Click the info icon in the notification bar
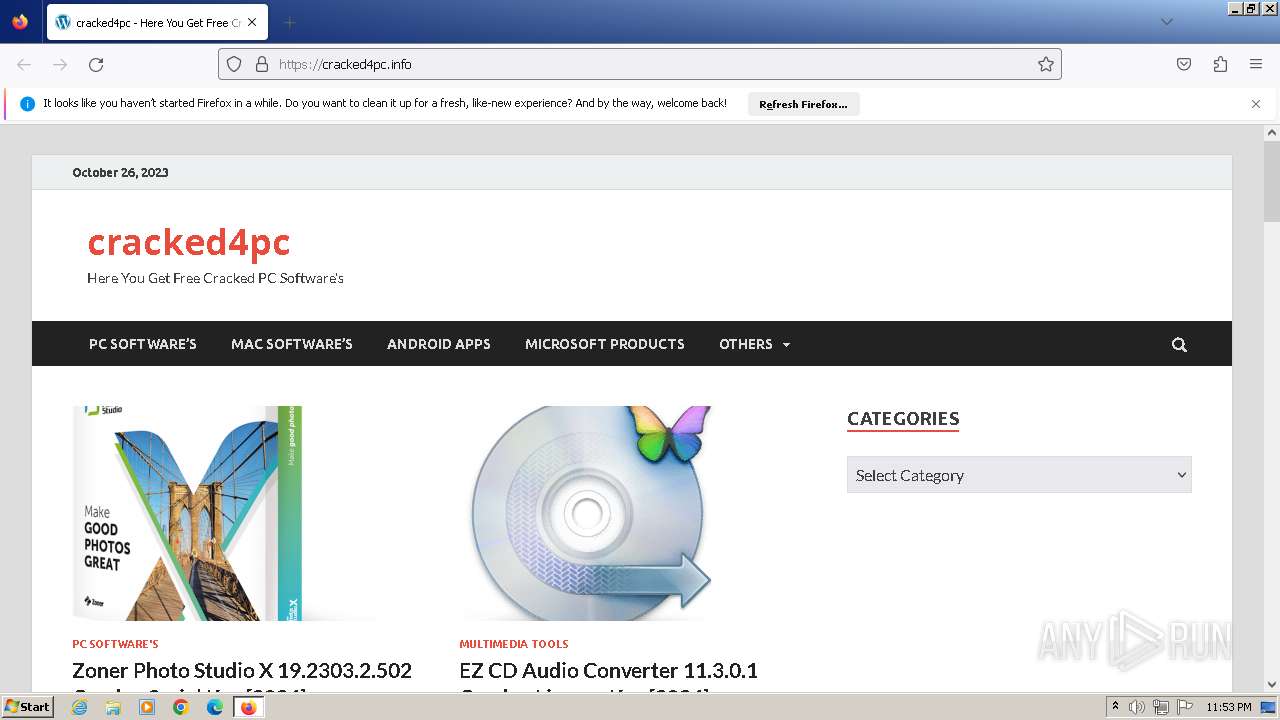The height and width of the screenshot is (720, 1280). (27, 104)
